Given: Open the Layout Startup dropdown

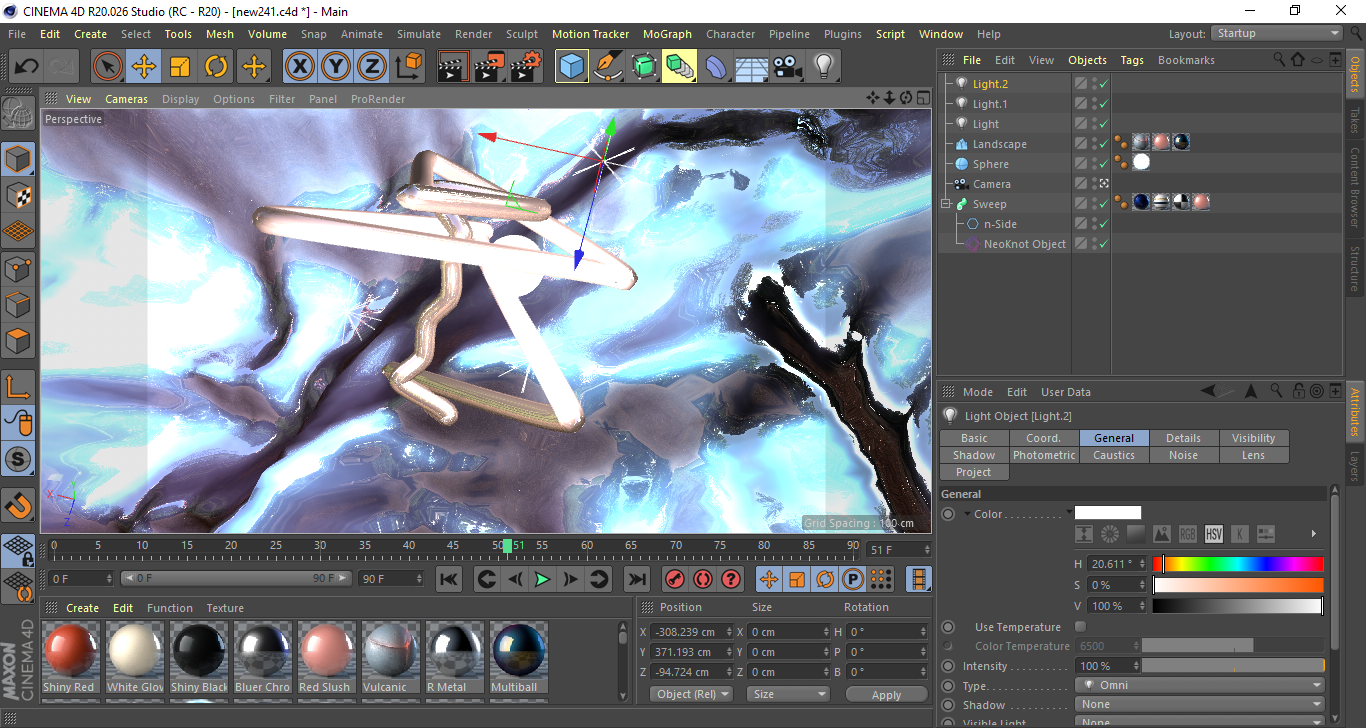Looking at the screenshot, I should [x=1277, y=33].
